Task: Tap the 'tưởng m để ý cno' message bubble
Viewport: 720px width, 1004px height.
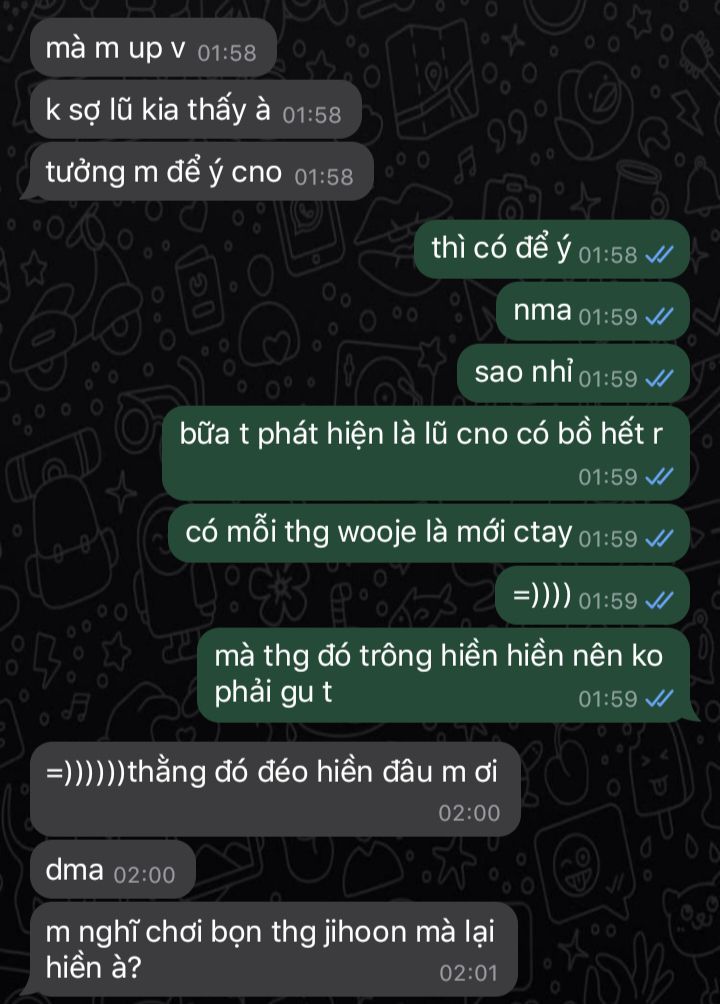Action: tap(201, 172)
